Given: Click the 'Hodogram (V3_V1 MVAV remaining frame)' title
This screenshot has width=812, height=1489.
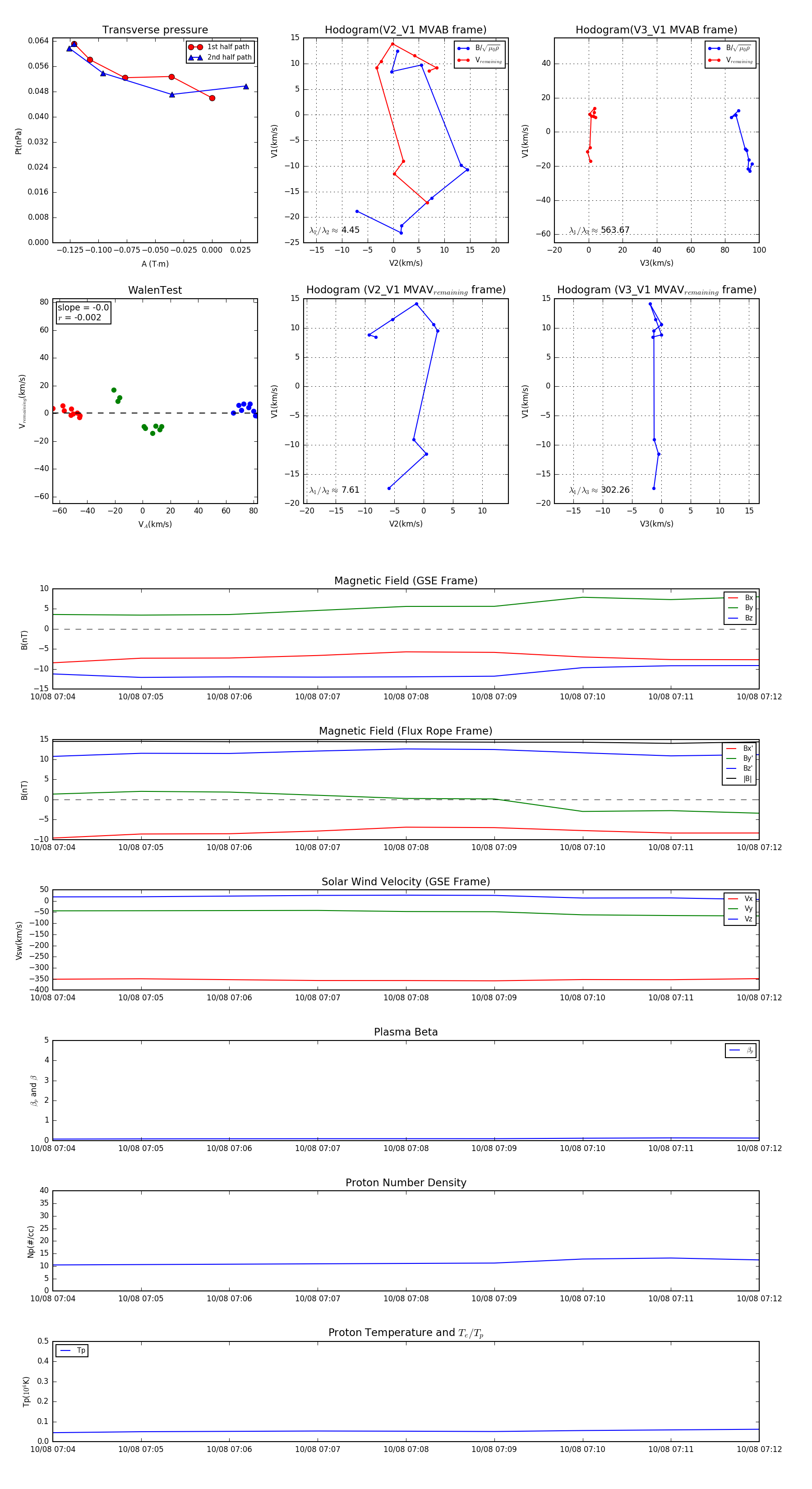Looking at the screenshot, I should pos(656,290).
